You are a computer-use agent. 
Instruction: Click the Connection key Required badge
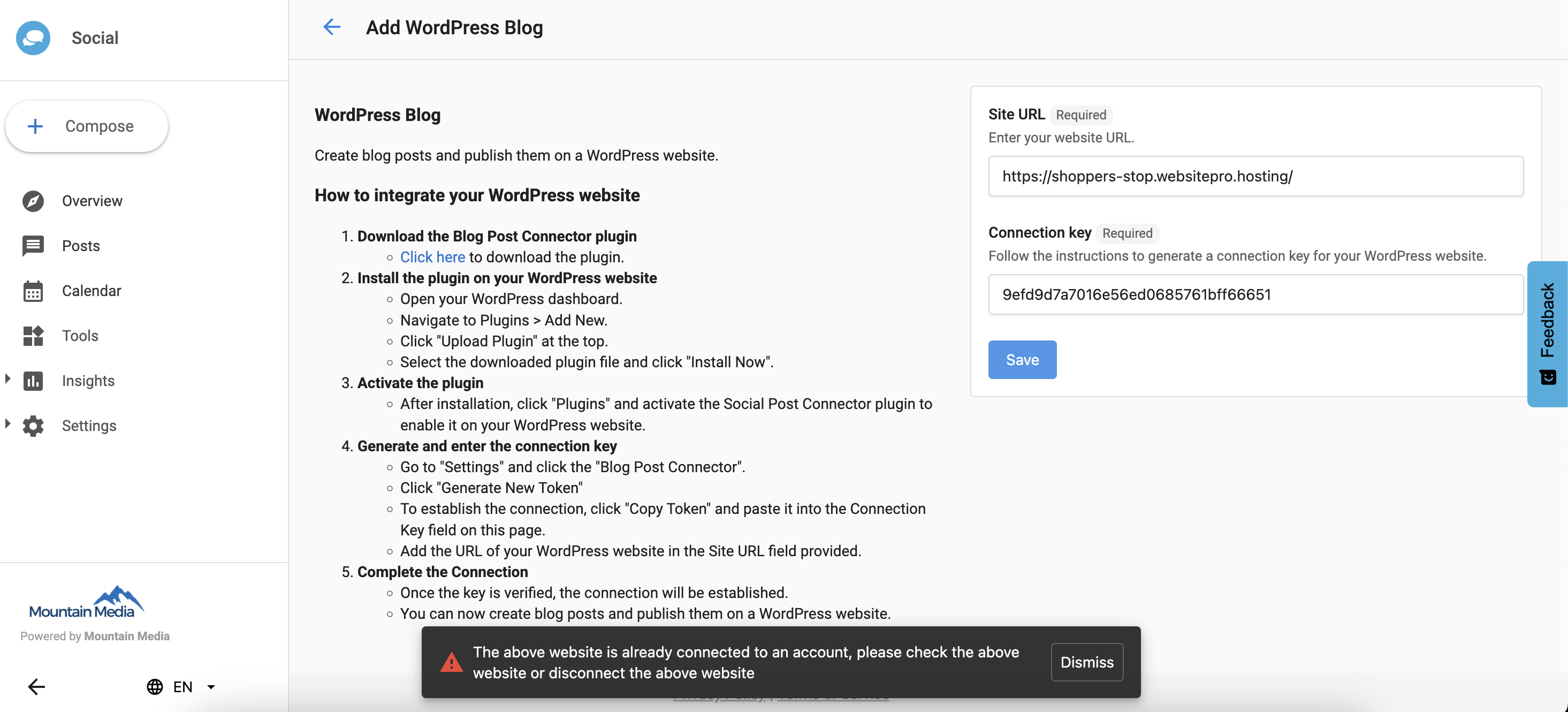[1128, 233]
